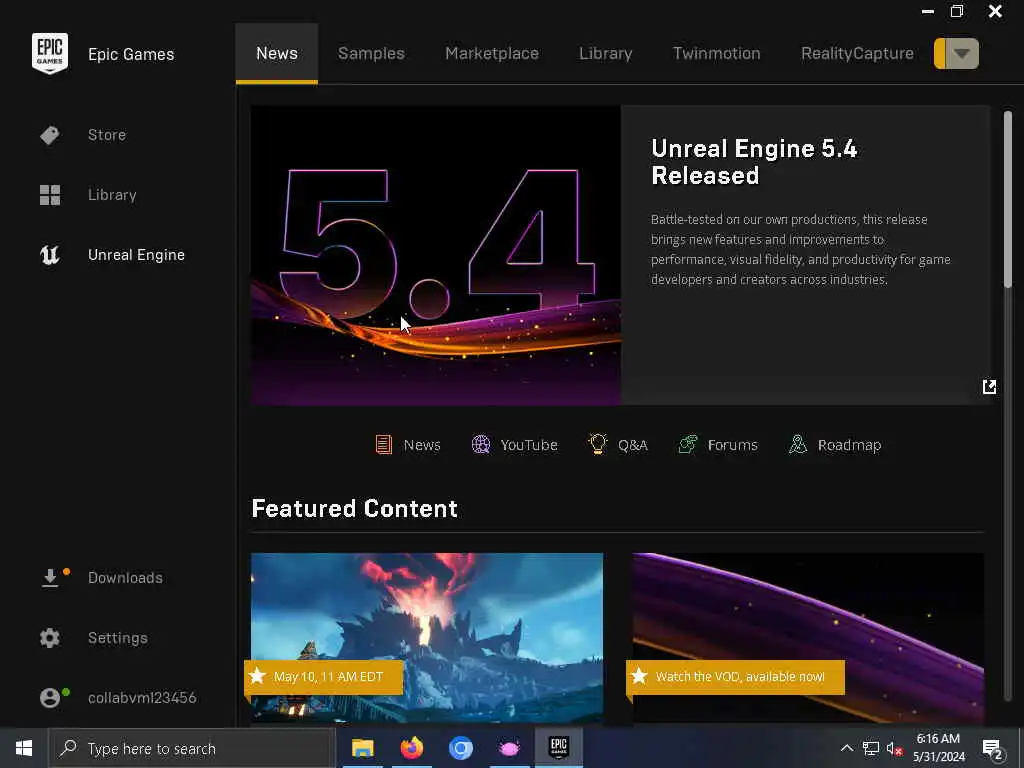
Task: Select the Unreal Engine logo icon
Action: [50, 255]
